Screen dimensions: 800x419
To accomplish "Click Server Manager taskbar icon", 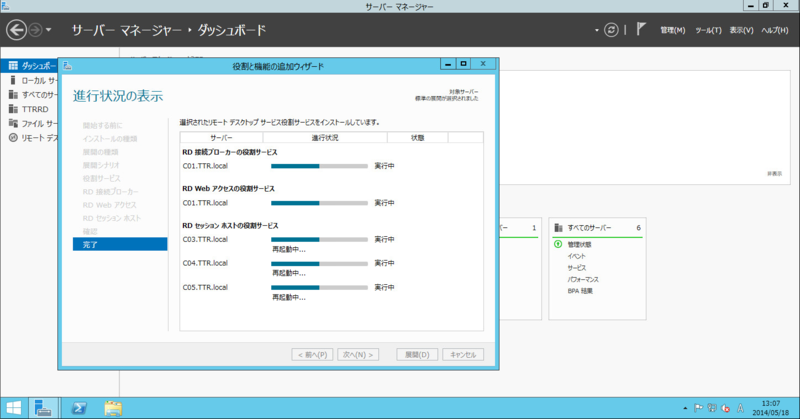I will coord(43,408).
